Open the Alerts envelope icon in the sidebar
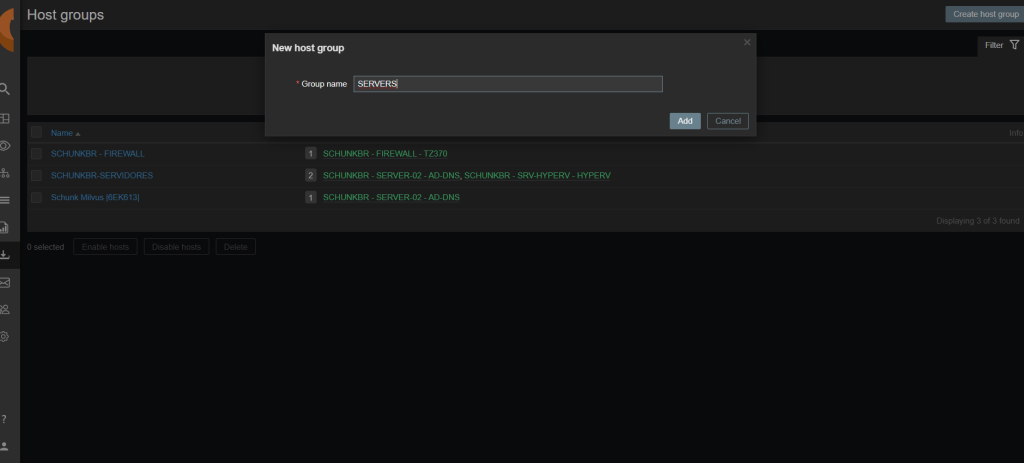This screenshot has width=1024, height=463. point(5,283)
